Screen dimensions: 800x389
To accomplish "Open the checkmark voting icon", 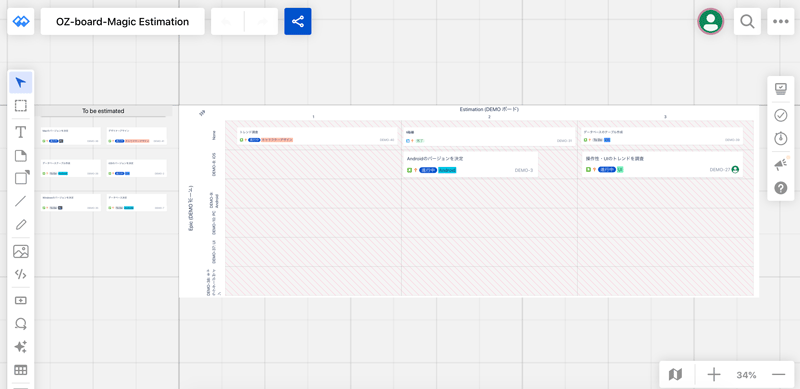I will [781, 115].
